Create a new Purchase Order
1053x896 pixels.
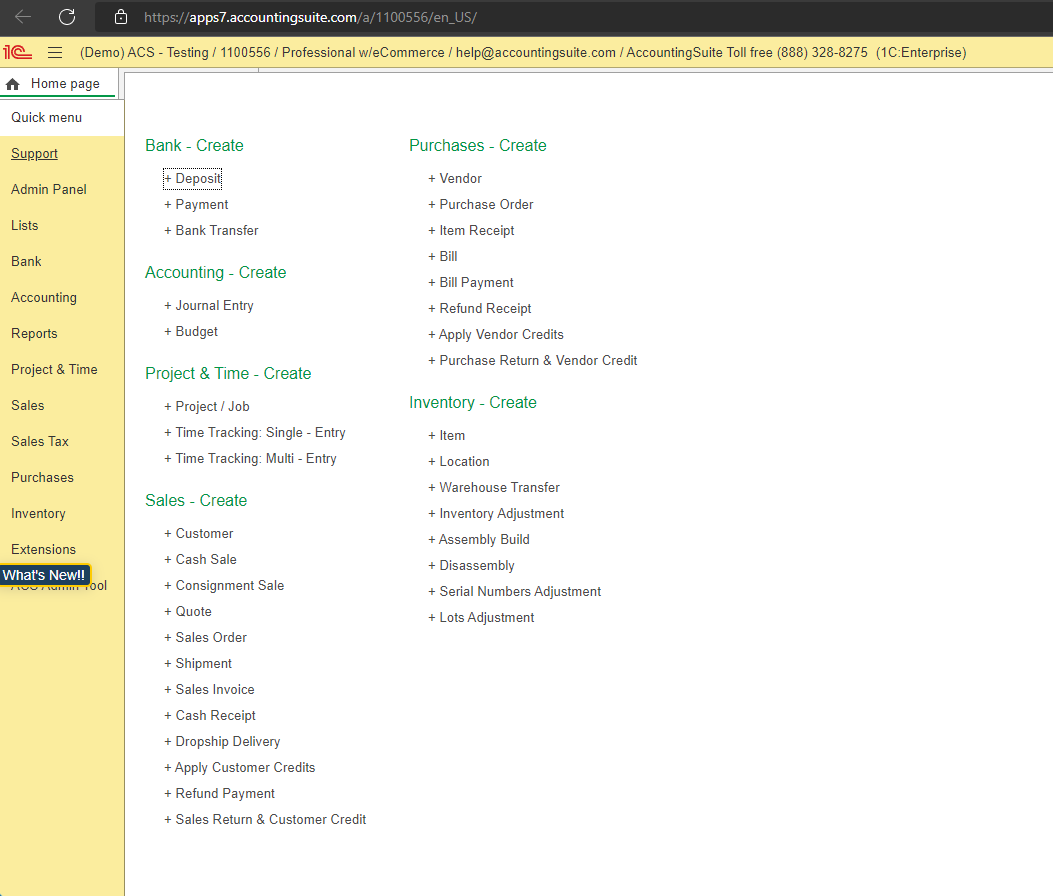(481, 205)
